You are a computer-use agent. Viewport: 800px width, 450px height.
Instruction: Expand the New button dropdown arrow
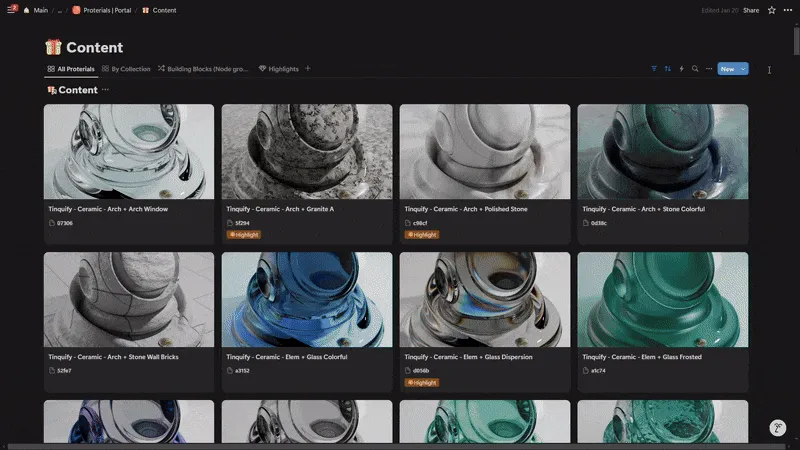tap(743, 69)
